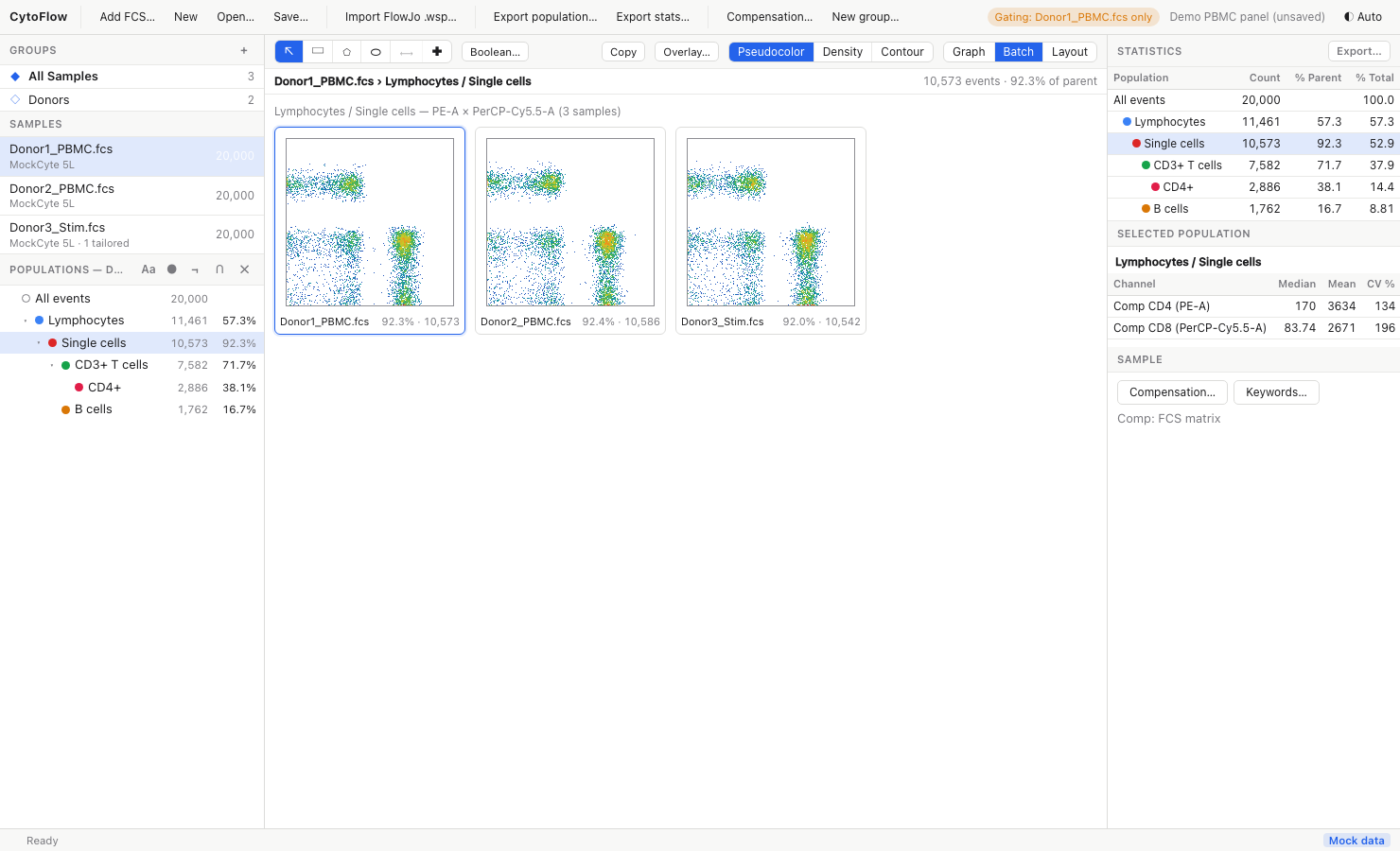Click the open circle beside All events
1400x851 pixels.
click(x=26, y=299)
